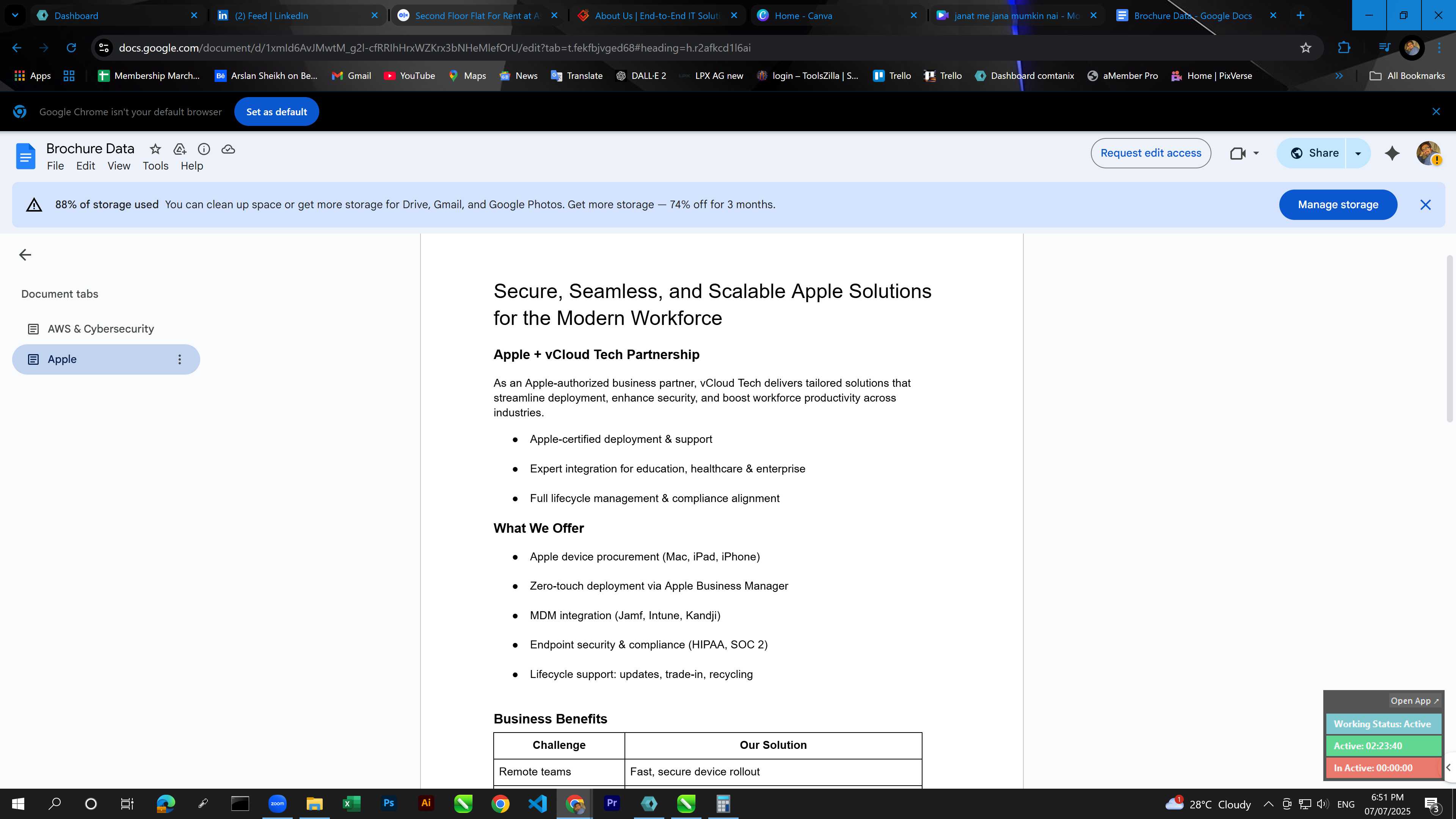1456x819 pixels.
Task: Open Chrome three-dot menu
Action: (x=1440, y=48)
